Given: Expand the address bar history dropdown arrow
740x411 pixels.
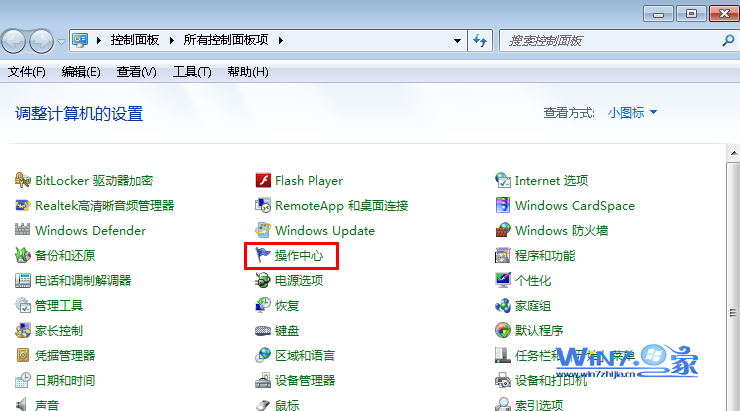Looking at the screenshot, I should [x=457, y=41].
